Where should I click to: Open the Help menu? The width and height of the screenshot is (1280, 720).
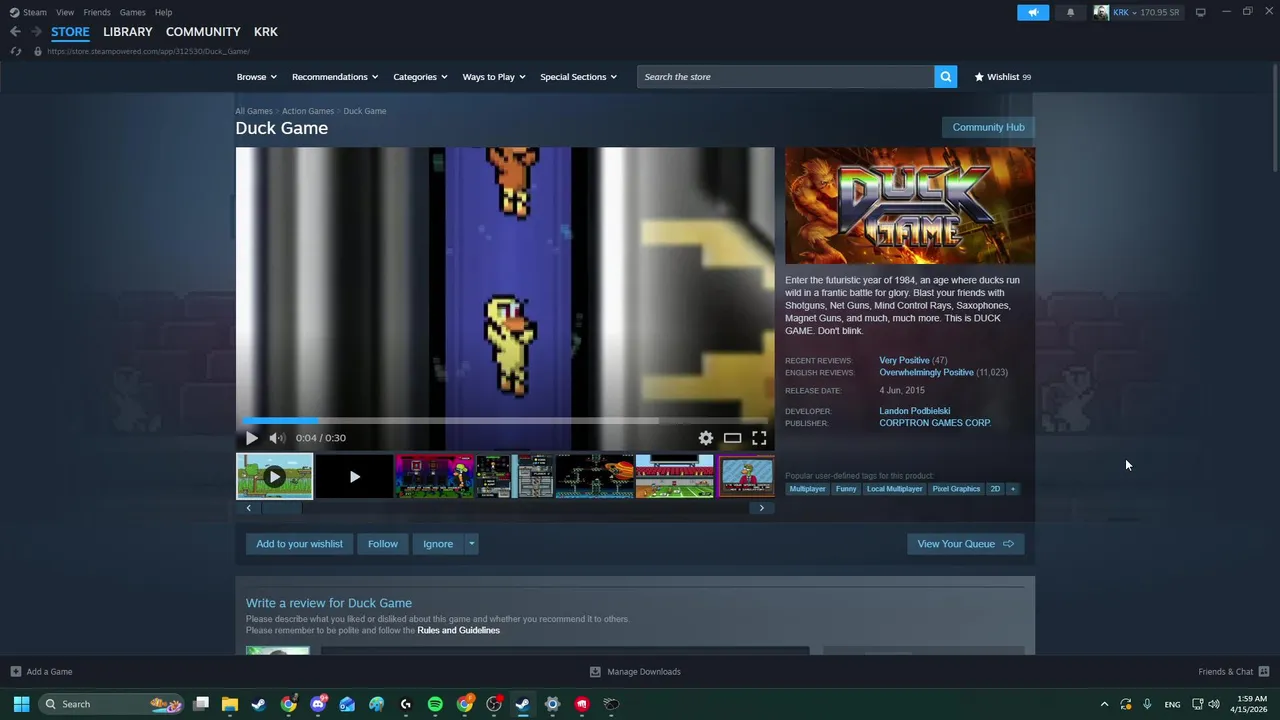point(163,12)
